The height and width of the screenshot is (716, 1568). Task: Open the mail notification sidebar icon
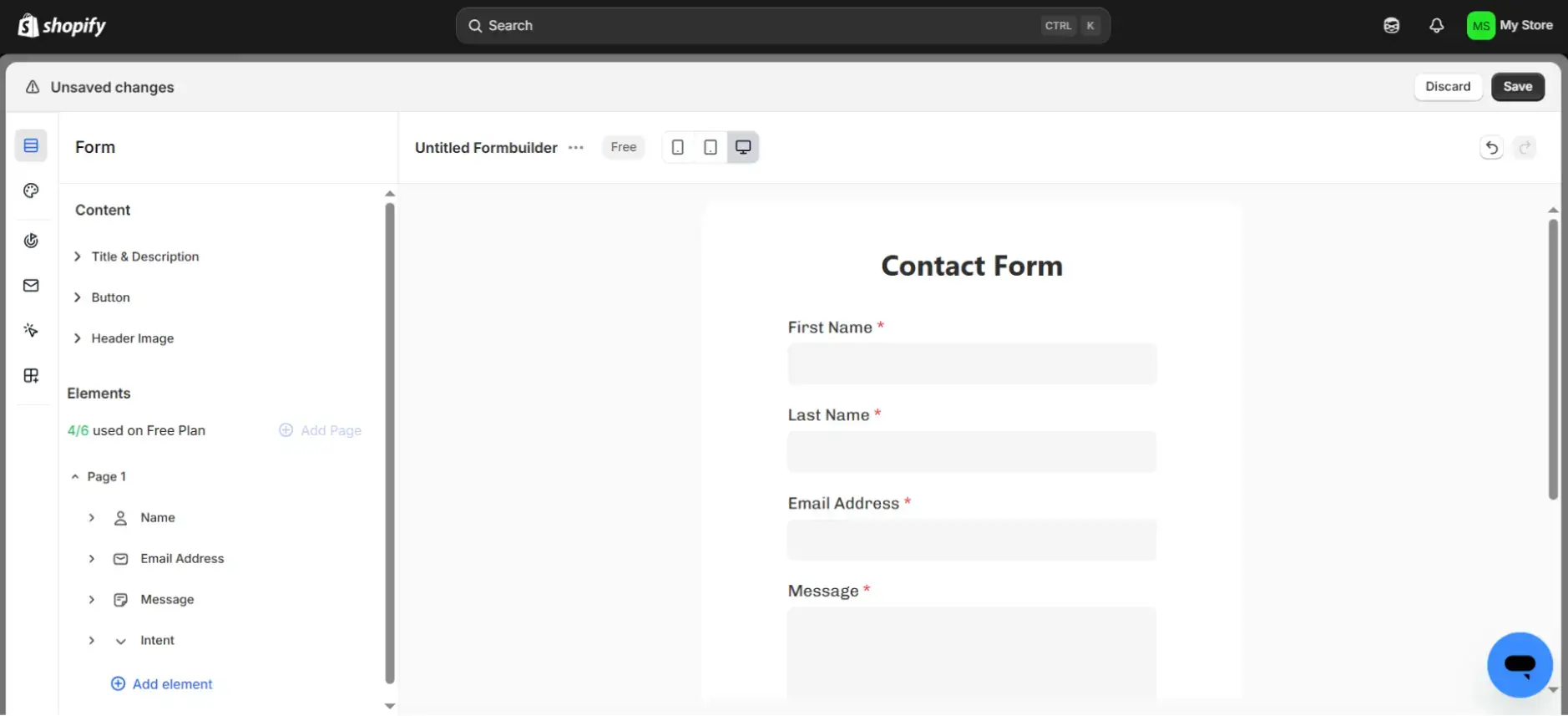tap(31, 286)
